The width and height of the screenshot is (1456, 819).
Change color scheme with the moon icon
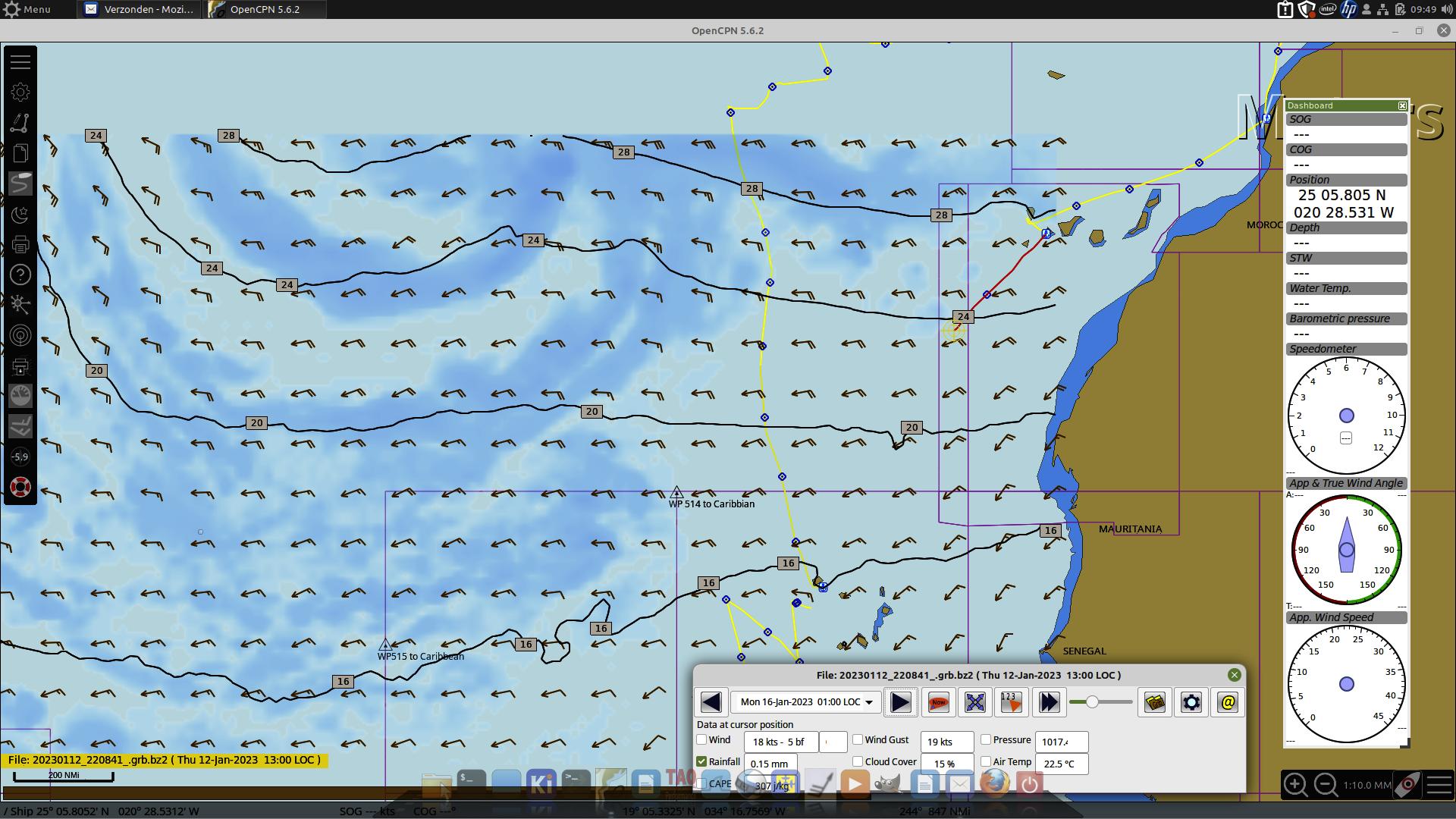point(20,214)
